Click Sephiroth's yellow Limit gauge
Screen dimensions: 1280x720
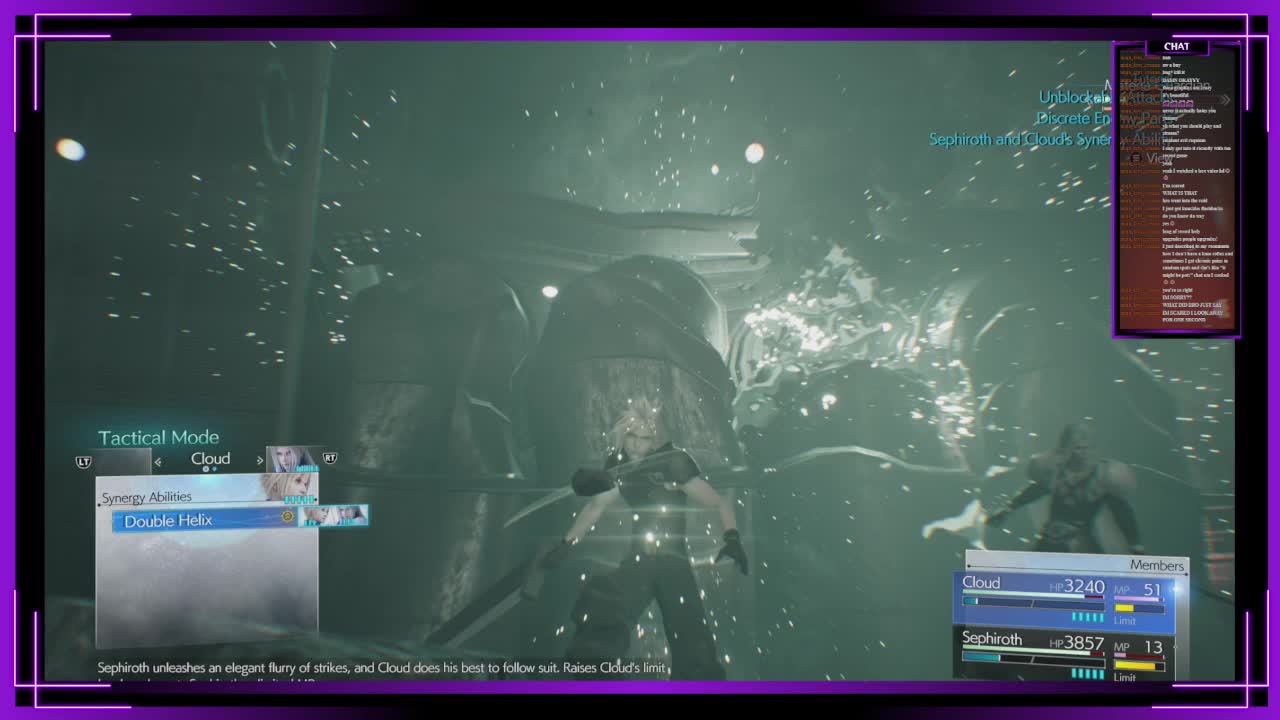[x=1139, y=665]
